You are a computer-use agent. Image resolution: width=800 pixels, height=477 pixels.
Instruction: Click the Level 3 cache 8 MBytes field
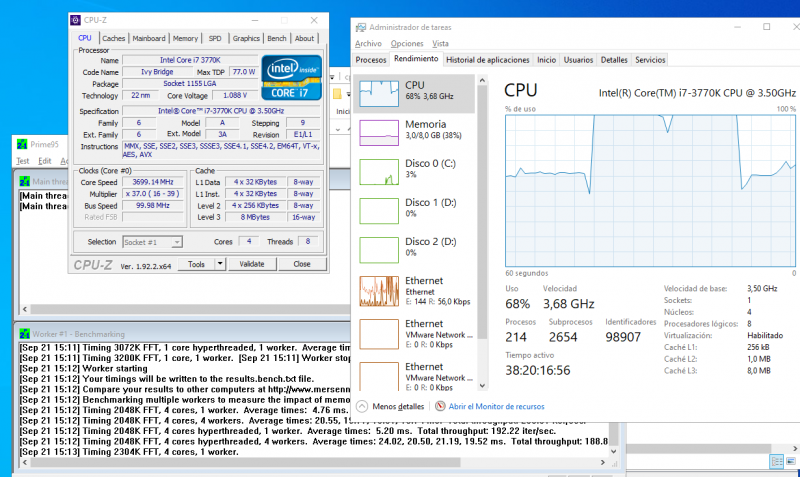[255, 217]
